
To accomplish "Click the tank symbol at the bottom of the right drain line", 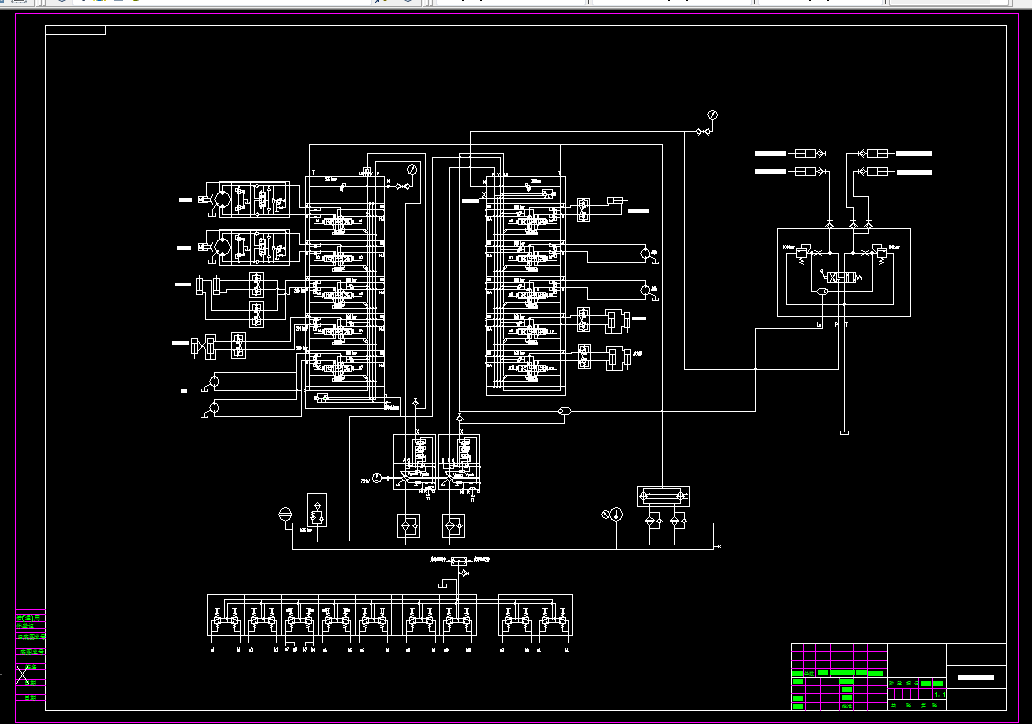I will point(844,432).
